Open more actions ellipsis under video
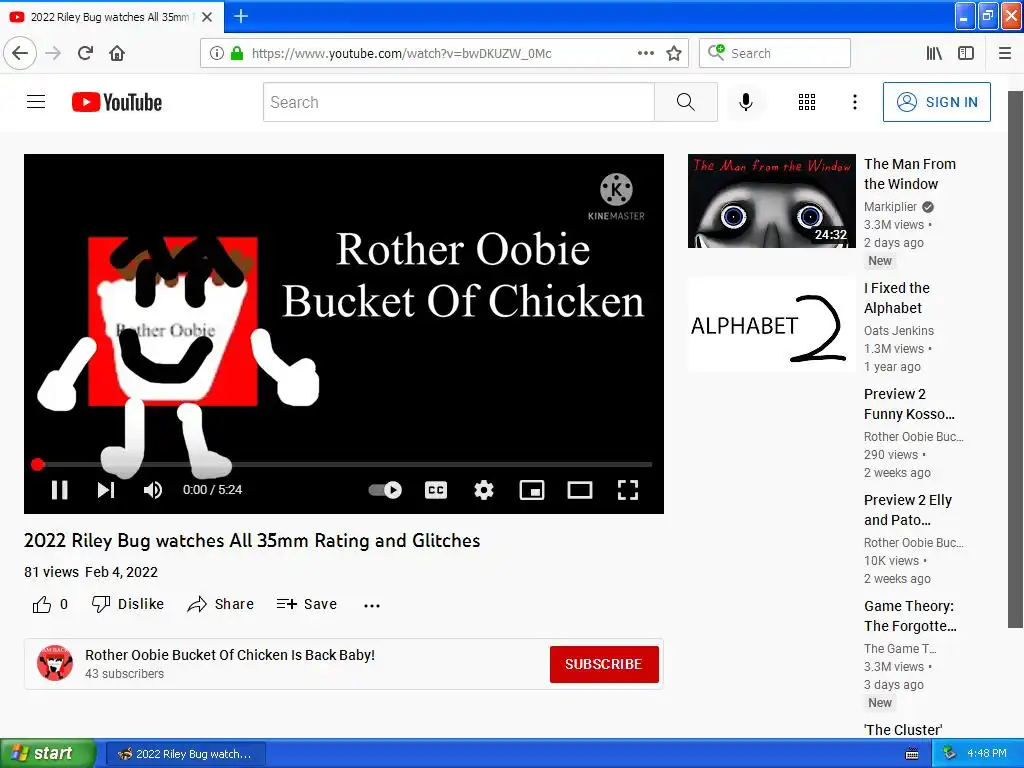1024x768 pixels. click(372, 605)
